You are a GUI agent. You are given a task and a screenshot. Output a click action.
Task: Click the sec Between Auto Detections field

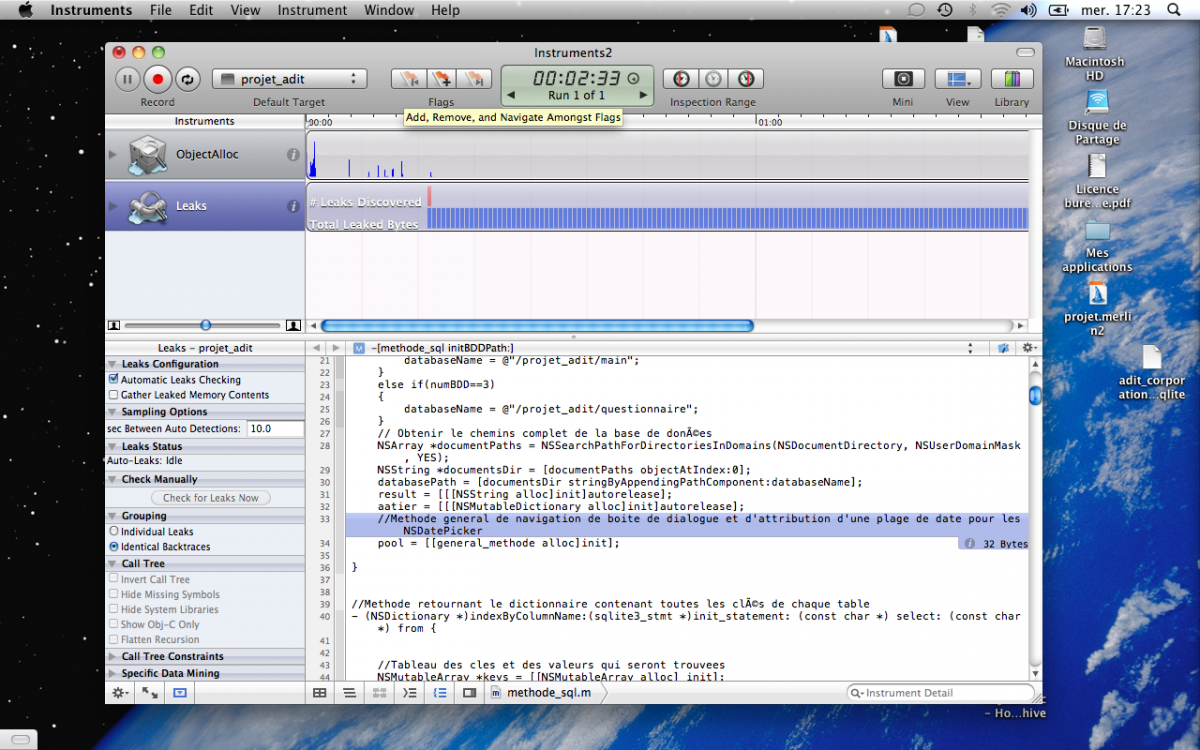275,429
